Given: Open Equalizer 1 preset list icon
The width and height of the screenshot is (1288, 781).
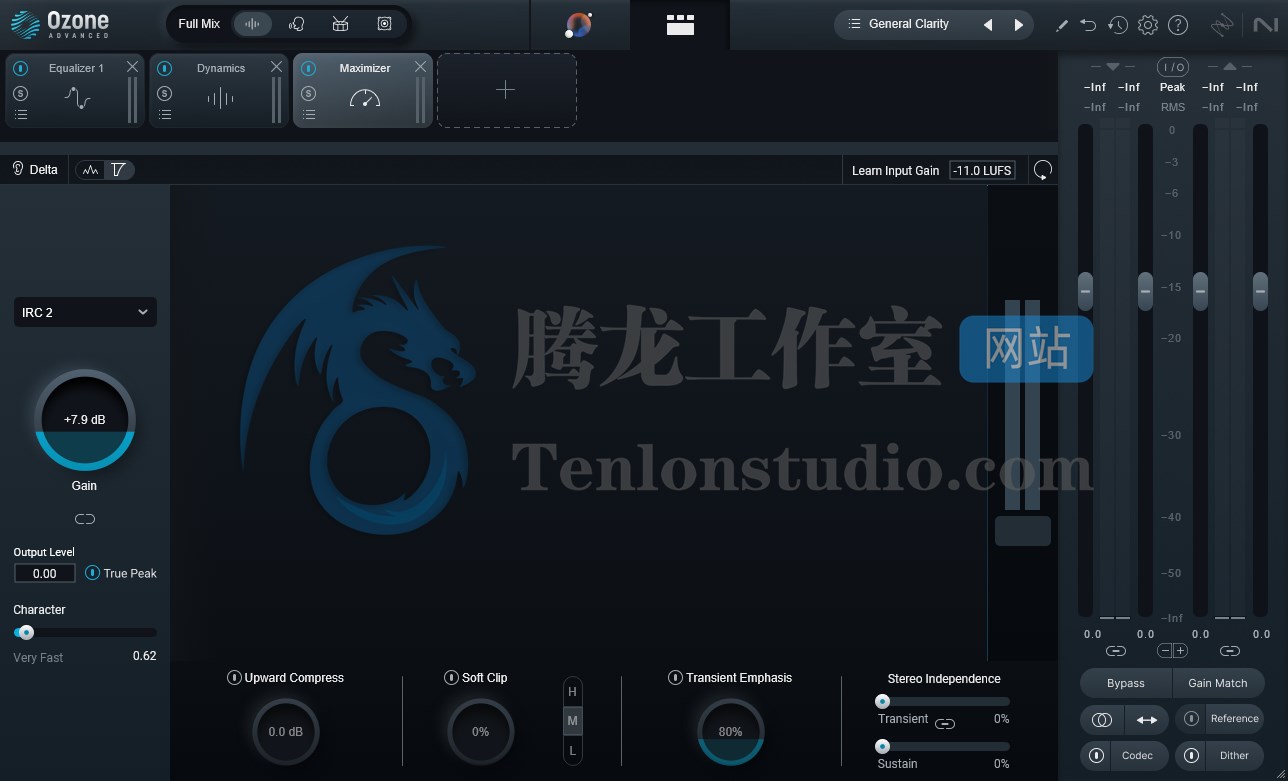Looking at the screenshot, I should click(x=21, y=115).
